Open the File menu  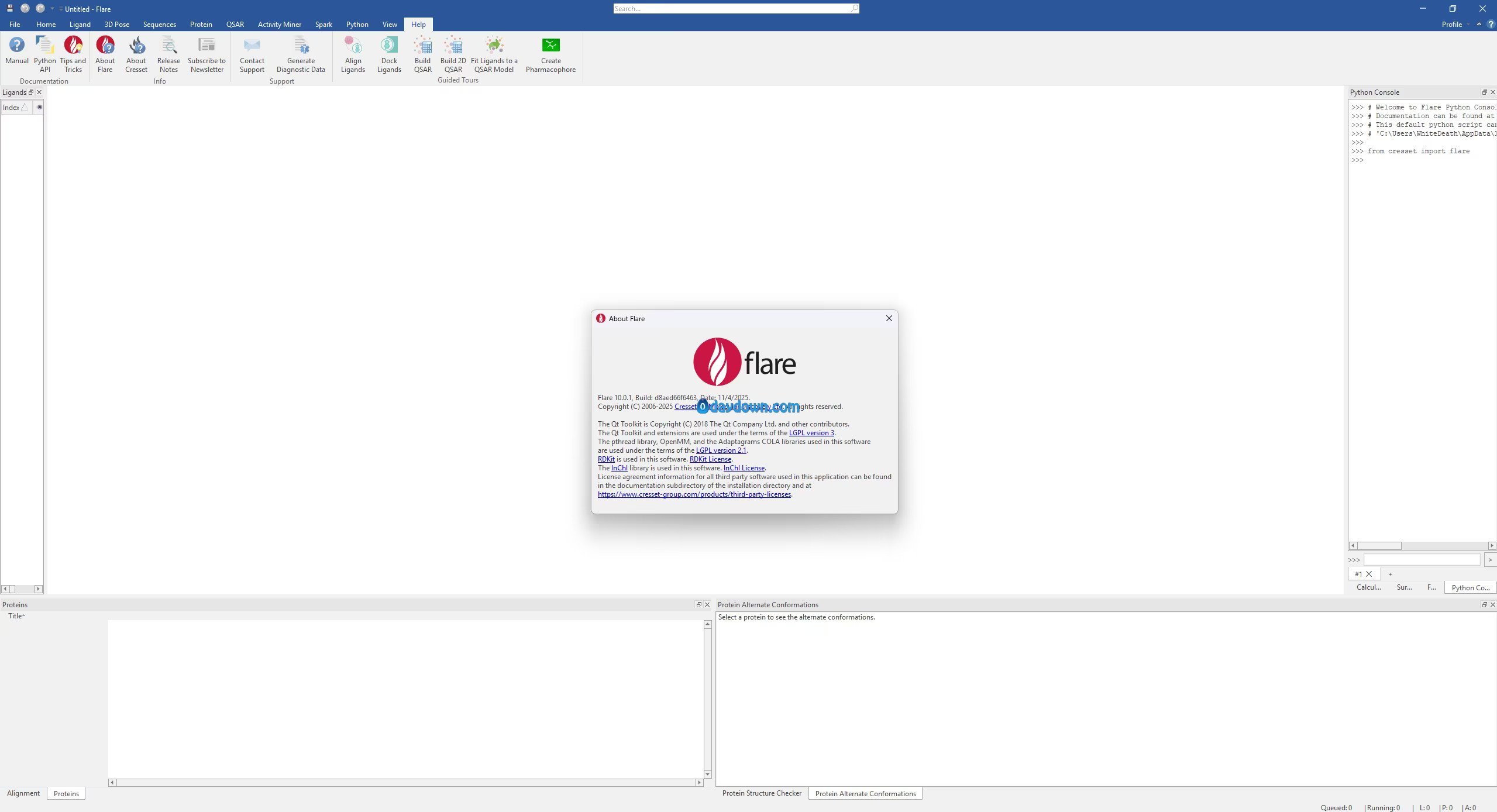click(15, 24)
